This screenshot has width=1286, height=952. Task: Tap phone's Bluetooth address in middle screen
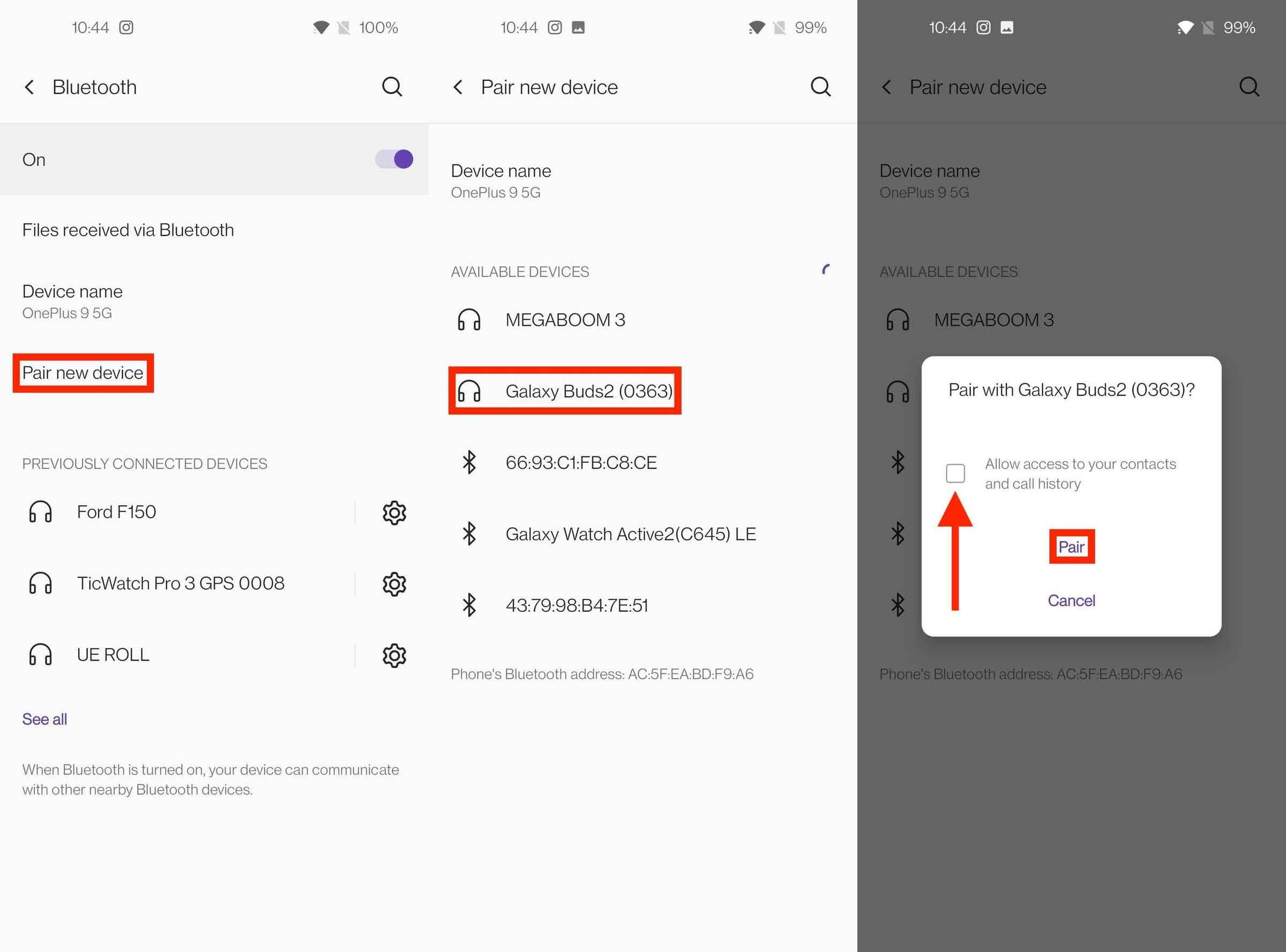click(602, 674)
